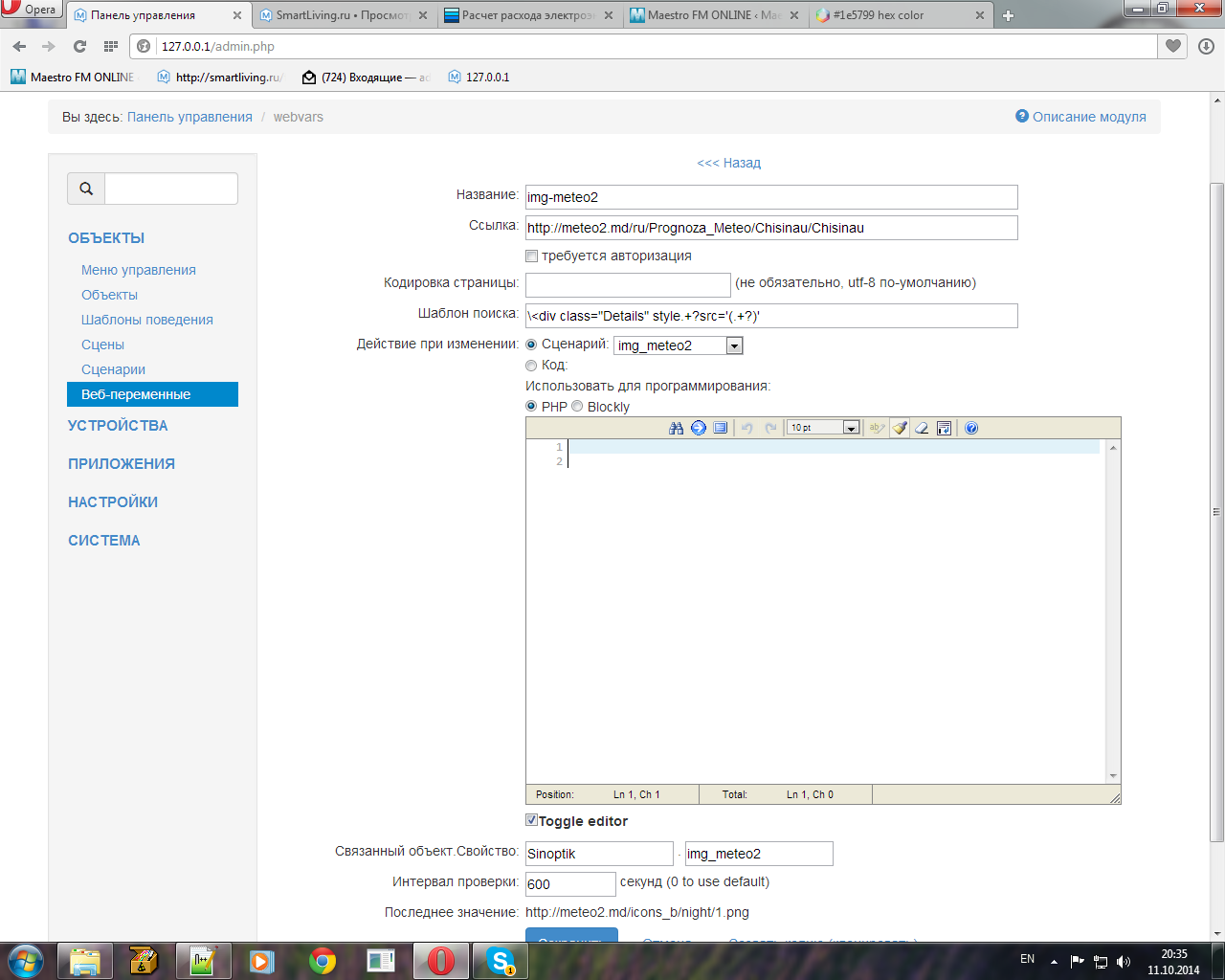
Task: Click the 'Название' input field
Action: click(x=771, y=197)
